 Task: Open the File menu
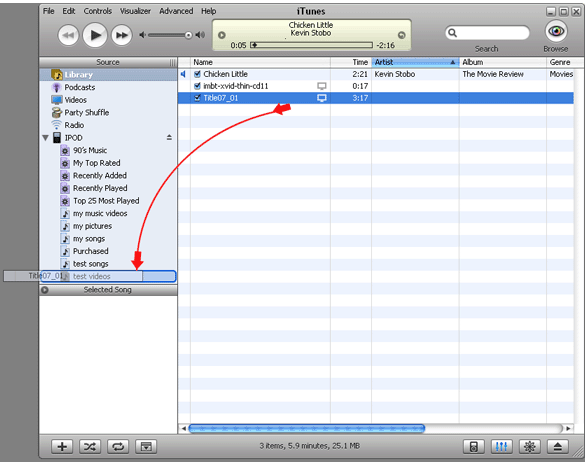(x=48, y=11)
